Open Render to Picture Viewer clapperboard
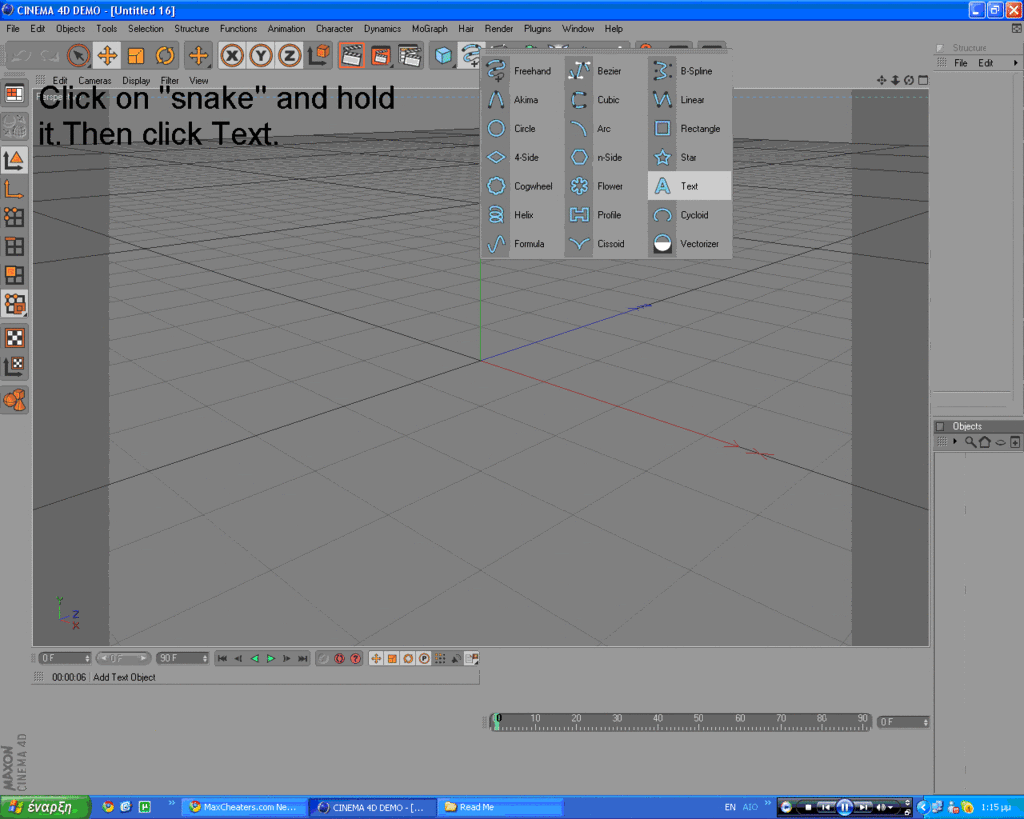The image size is (1024, 819). point(380,56)
